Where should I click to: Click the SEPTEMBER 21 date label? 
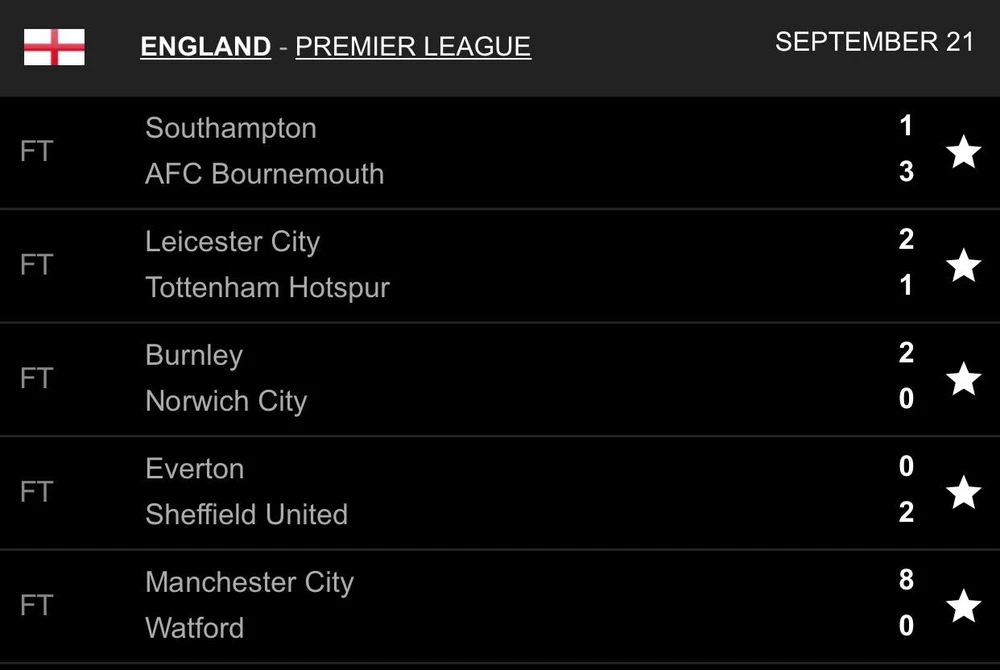(874, 42)
